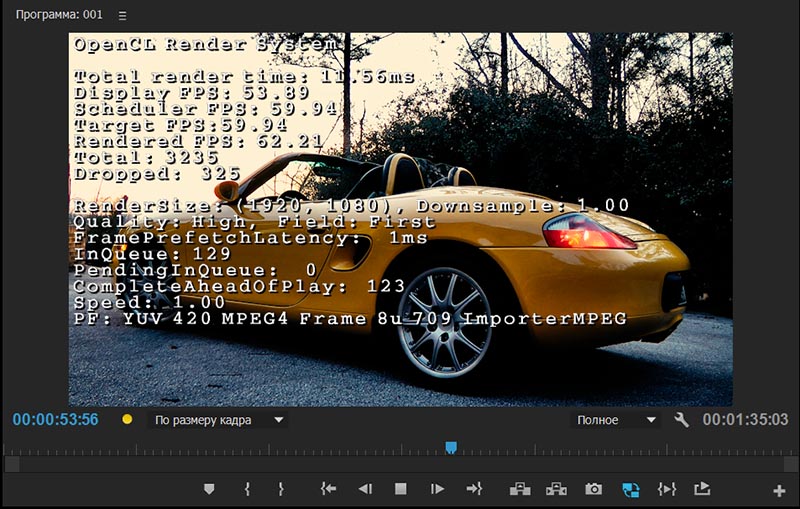Viewport: 800px width, 509px height.
Task: Step forward one frame
Action: pyautogui.click(x=437, y=489)
